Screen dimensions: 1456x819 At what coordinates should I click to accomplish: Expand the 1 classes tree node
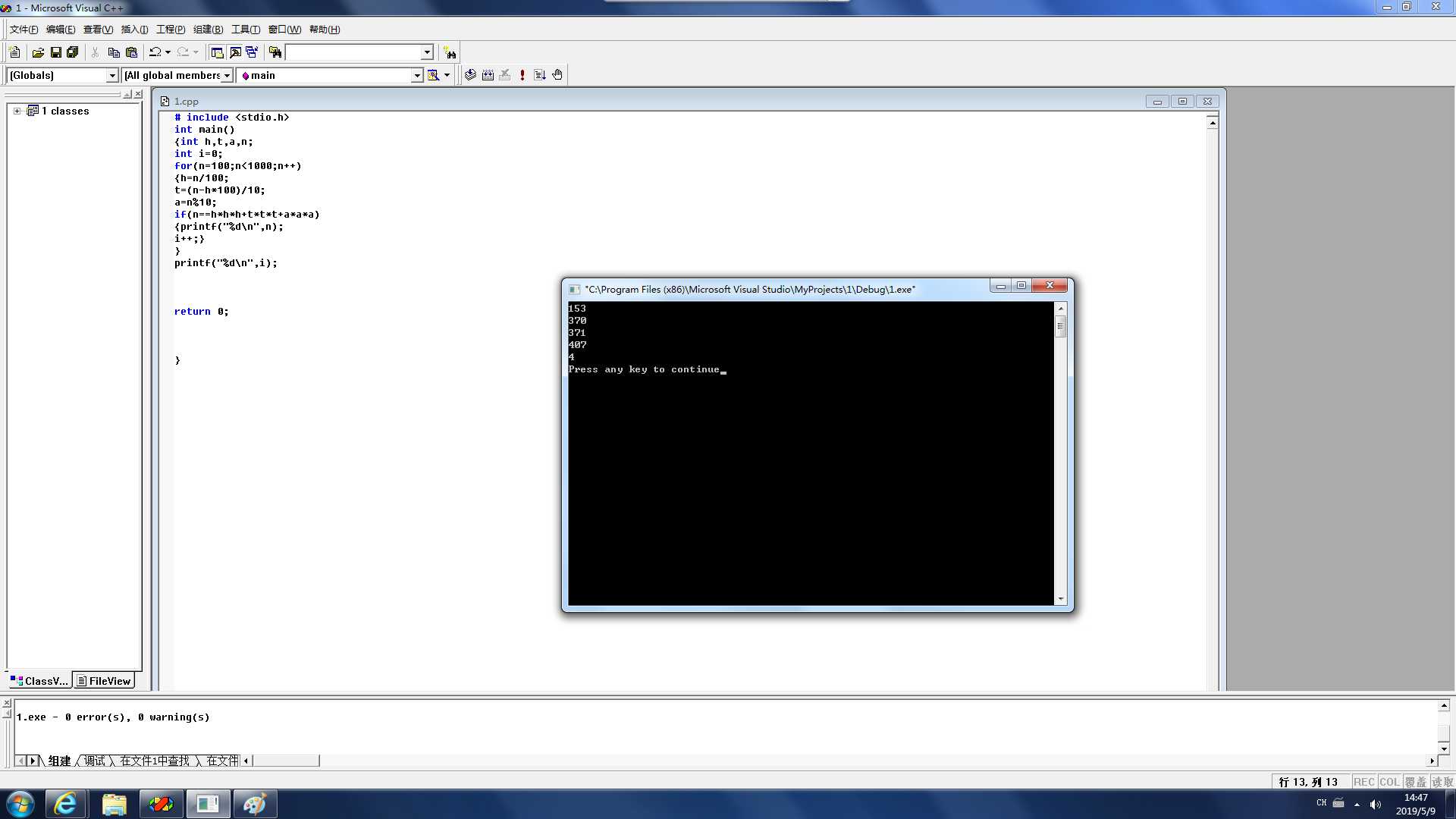17,111
